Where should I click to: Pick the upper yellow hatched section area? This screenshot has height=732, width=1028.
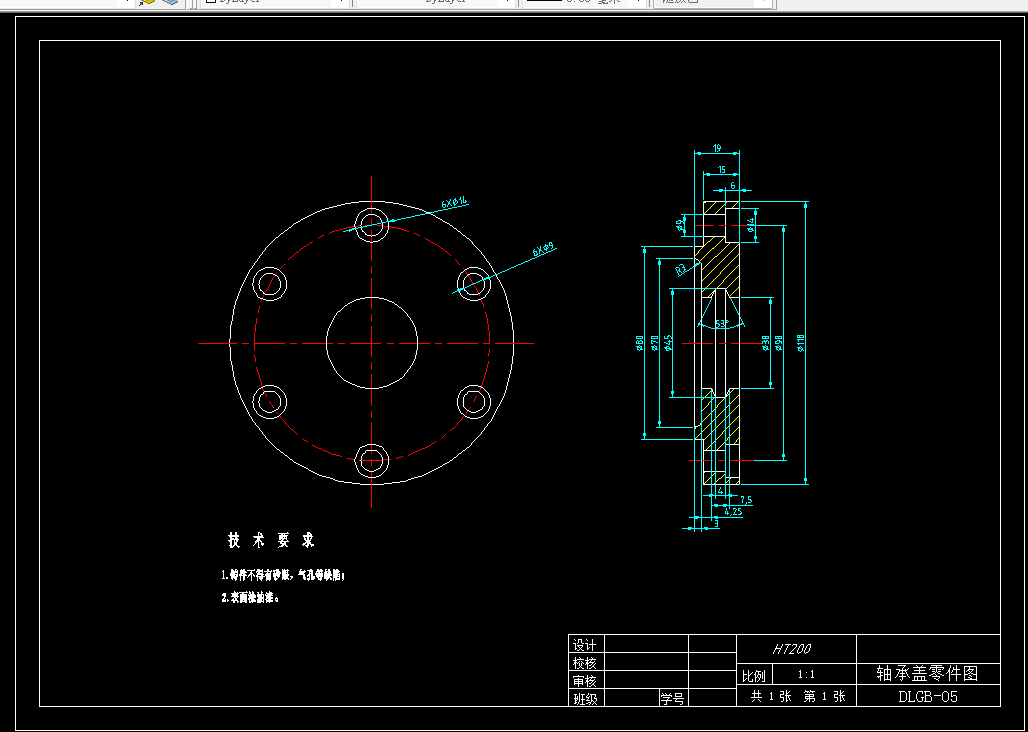[720, 265]
